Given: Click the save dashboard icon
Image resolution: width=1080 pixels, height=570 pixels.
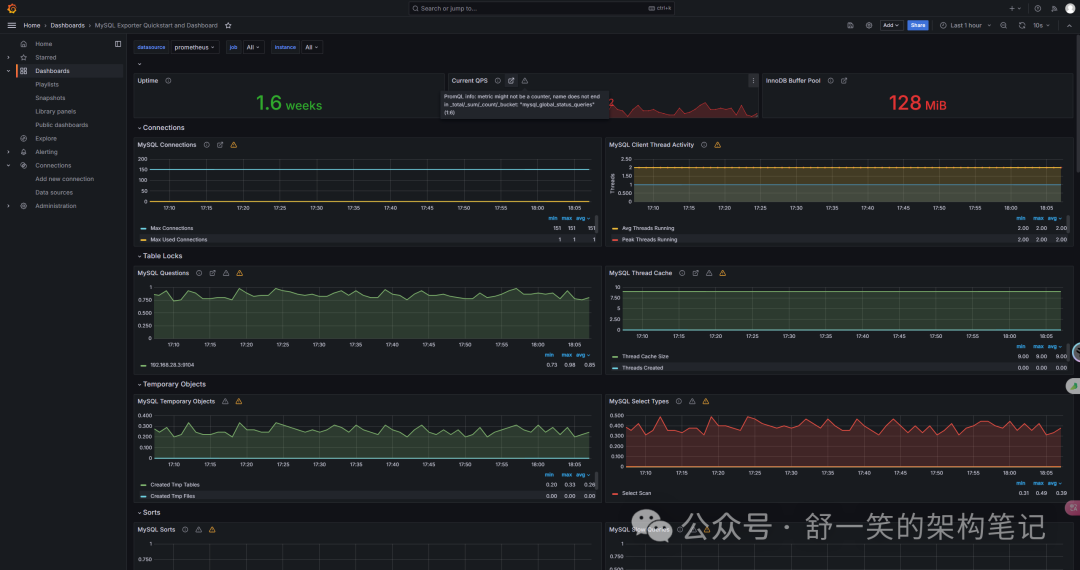Looking at the screenshot, I should tap(850, 25).
